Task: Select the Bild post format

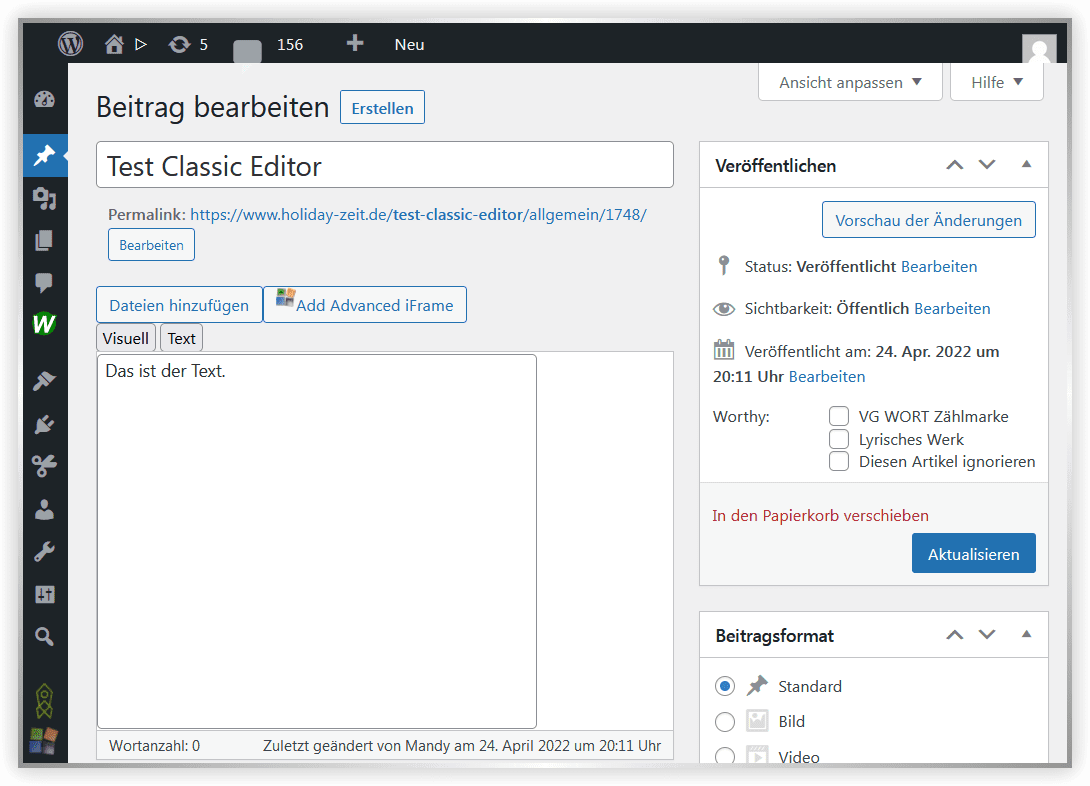Action: pyautogui.click(x=725, y=722)
